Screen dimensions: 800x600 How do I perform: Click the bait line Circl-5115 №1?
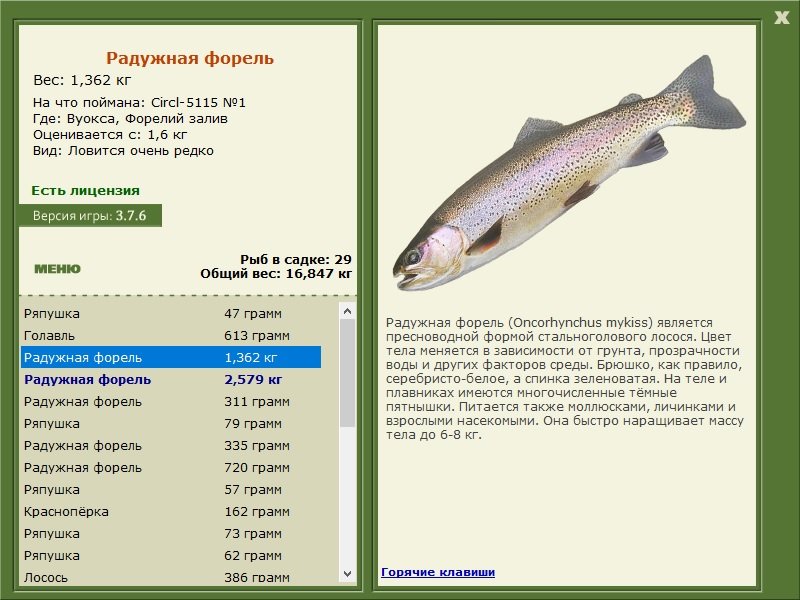click(139, 103)
